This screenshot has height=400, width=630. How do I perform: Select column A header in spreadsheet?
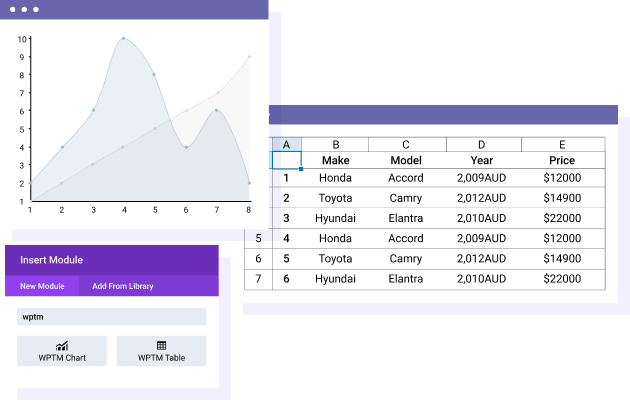(286, 144)
